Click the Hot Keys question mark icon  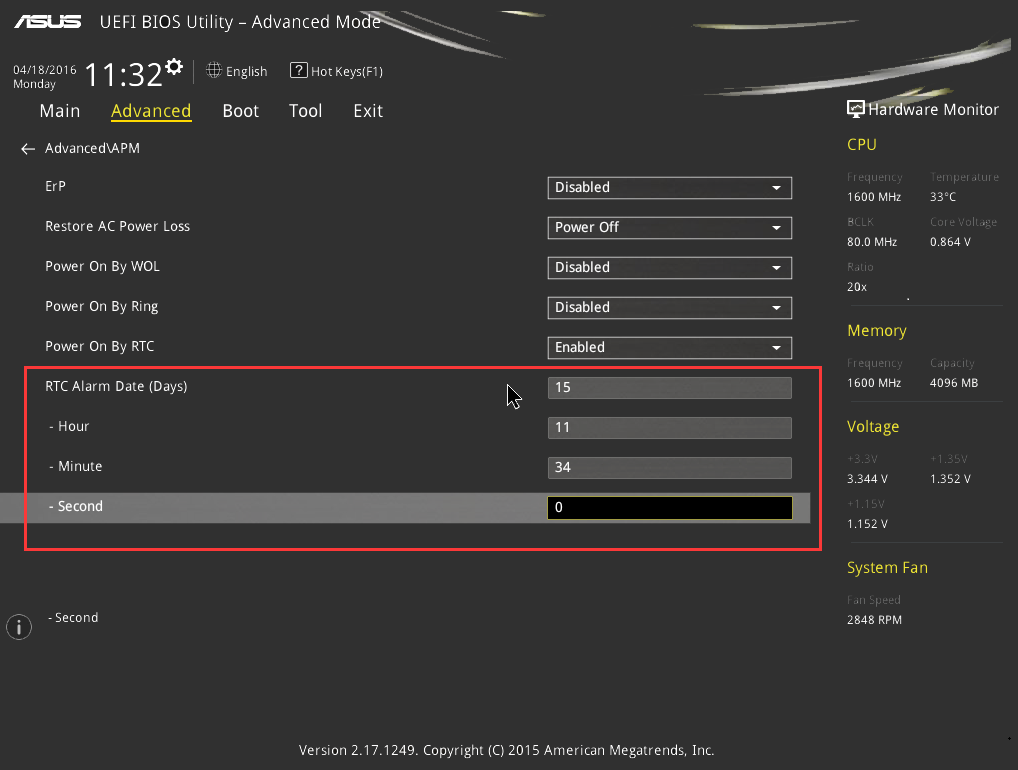(x=298, y=70)
